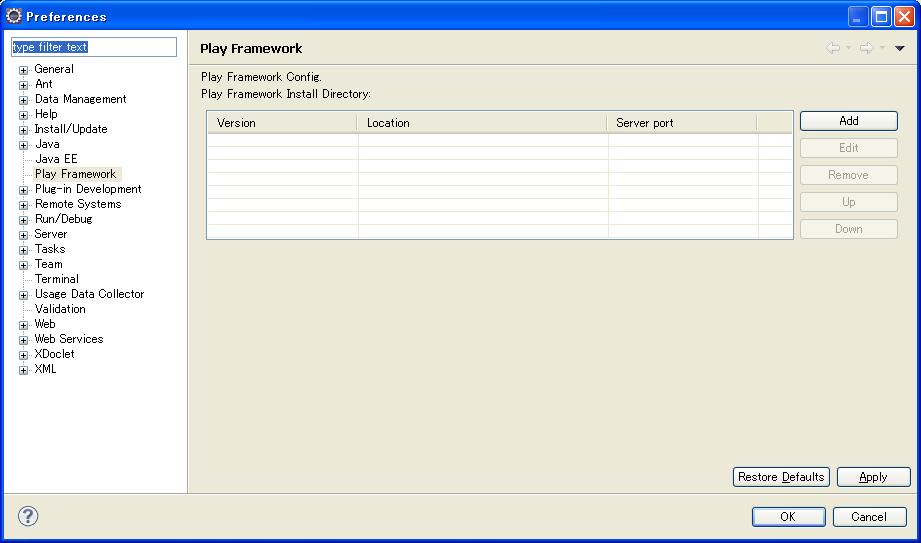Click the Restore Defaults button

(x=781, y=477)
